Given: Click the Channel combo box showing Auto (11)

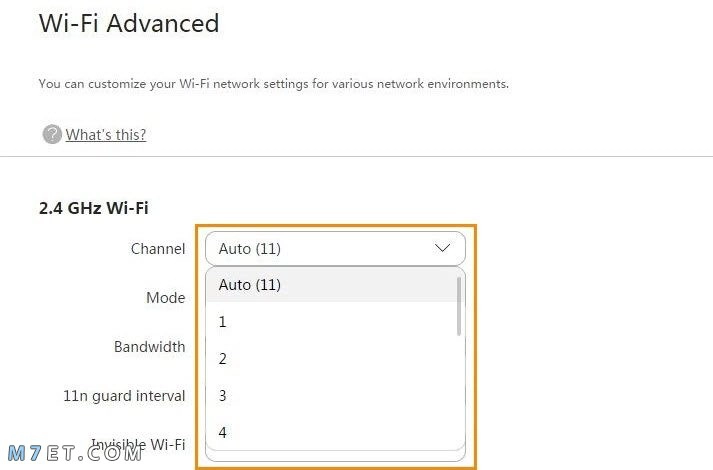Looking at the screenshot, I should coord(336,249).
